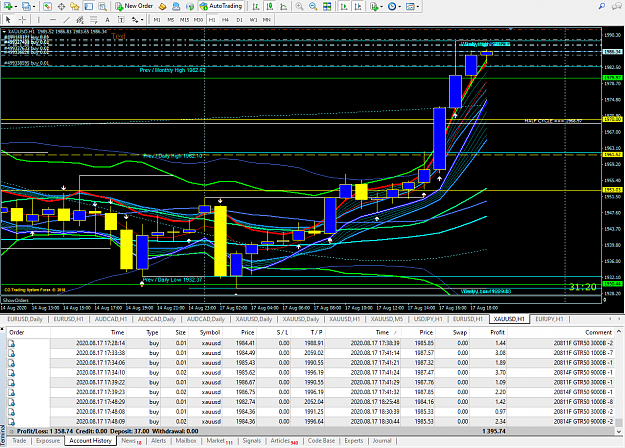The width and height of the screenshot is (625, 448).
Task: Sort by the Symbol column header
Action: point(210,332)
